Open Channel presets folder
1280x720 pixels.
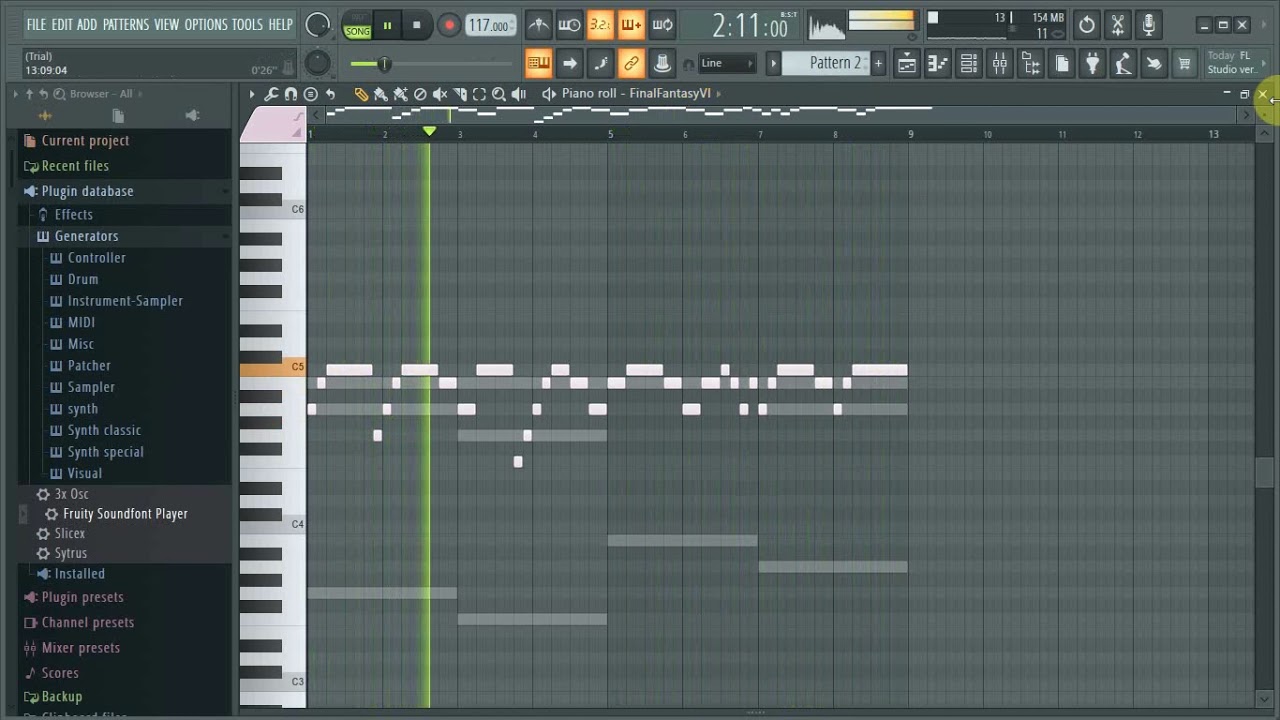pos(87,622)
